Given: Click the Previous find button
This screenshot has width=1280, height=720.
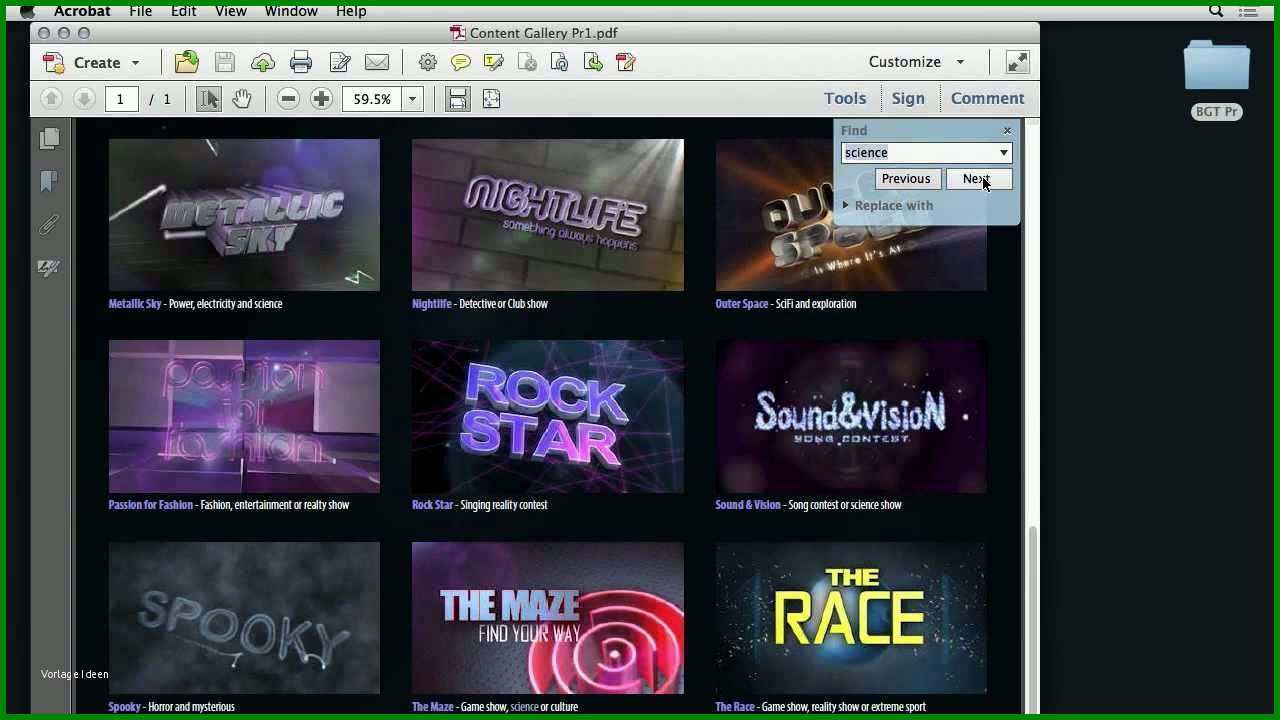Looking at the screenshot, I should [906, 179].
